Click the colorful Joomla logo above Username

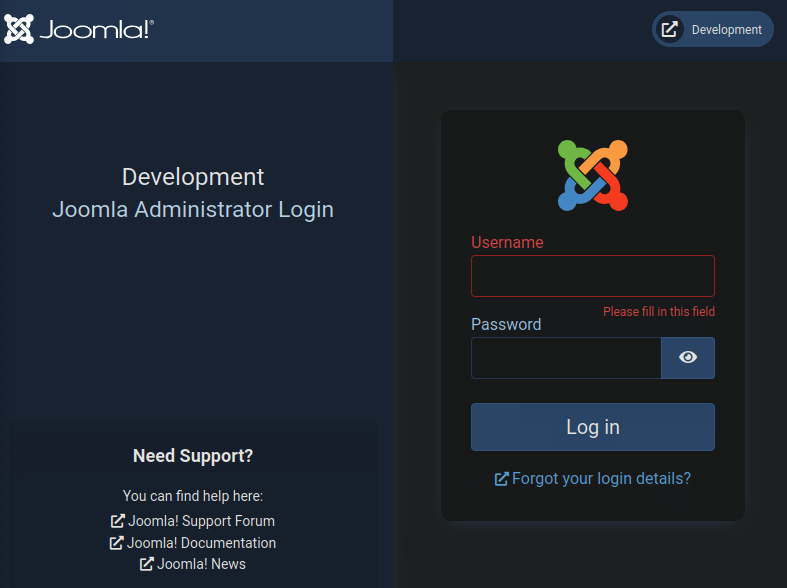[x=593, y=175]
